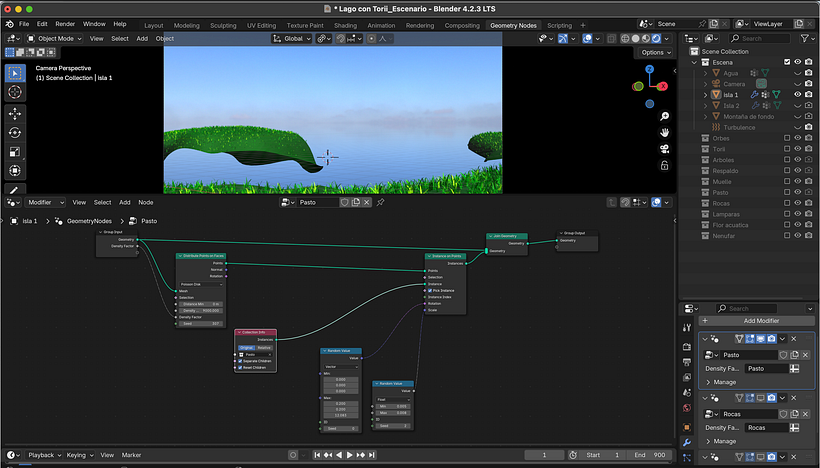Viewport: 820px width, 468px height.
Task: Expand Manage panel under Pasto modifier
Action: (721, 382)
